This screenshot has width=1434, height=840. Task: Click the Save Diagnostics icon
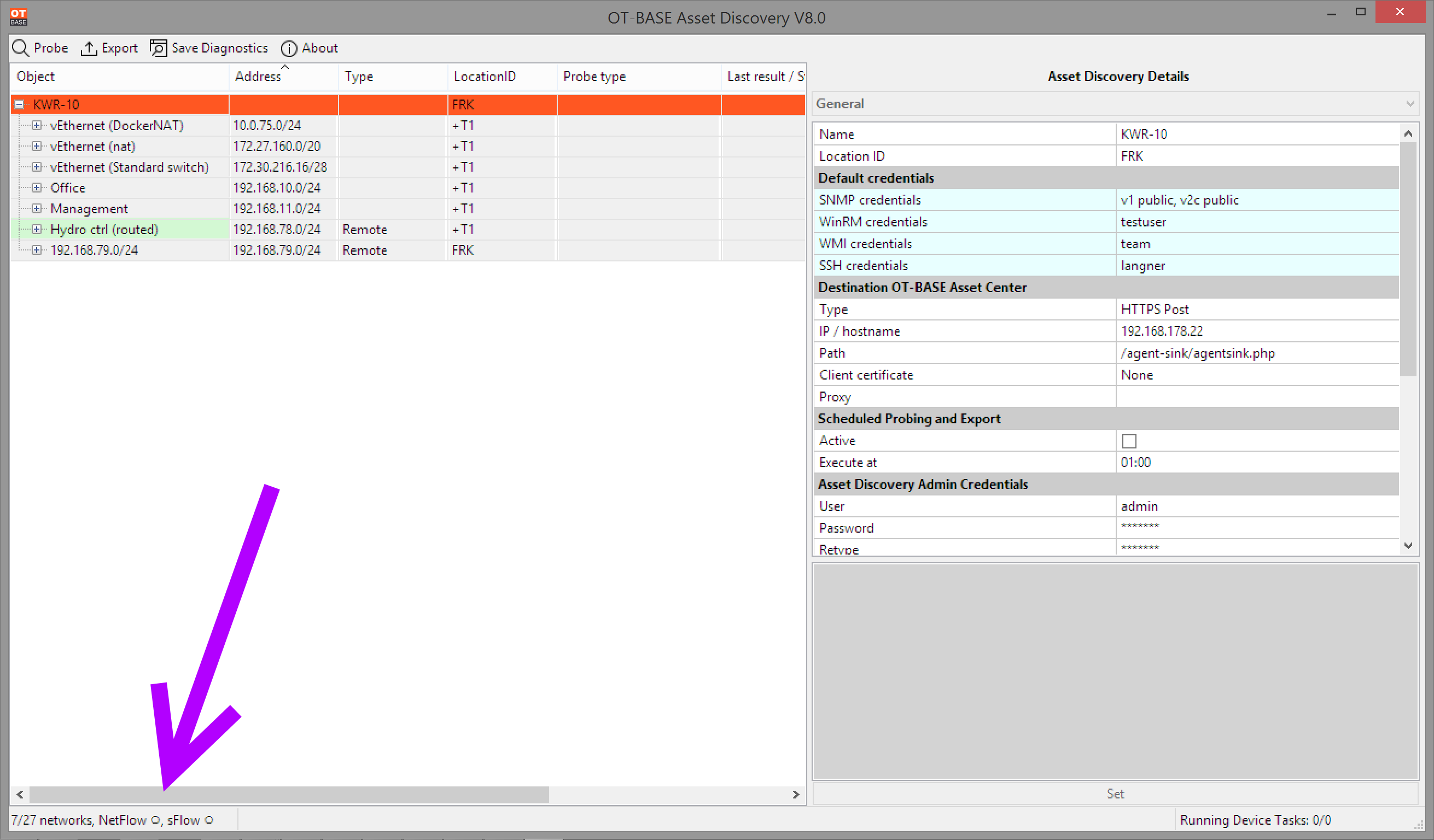point(158,48)
